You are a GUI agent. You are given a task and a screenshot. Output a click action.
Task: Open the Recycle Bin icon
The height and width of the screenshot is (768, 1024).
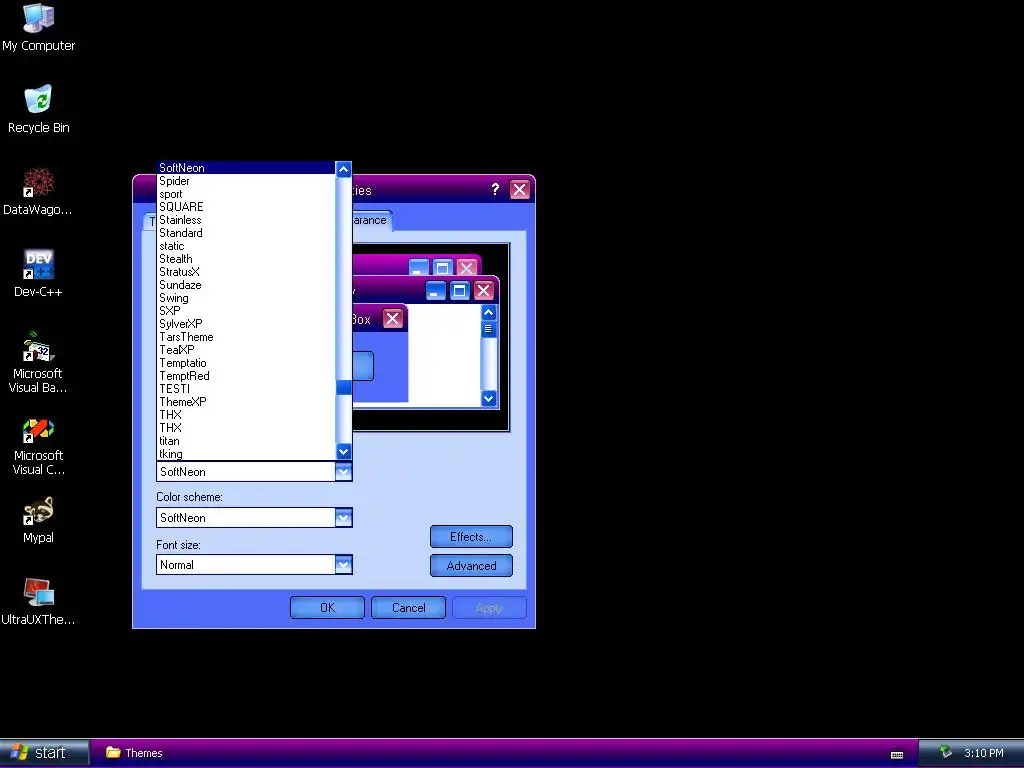(x=39, y=109)
